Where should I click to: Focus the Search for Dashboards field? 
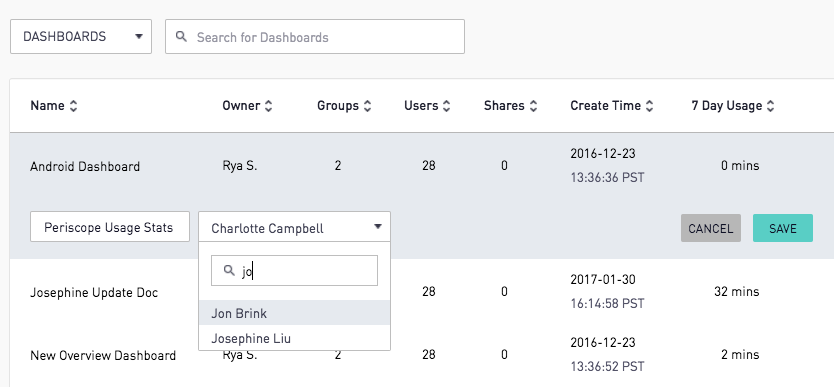(315, 37)
